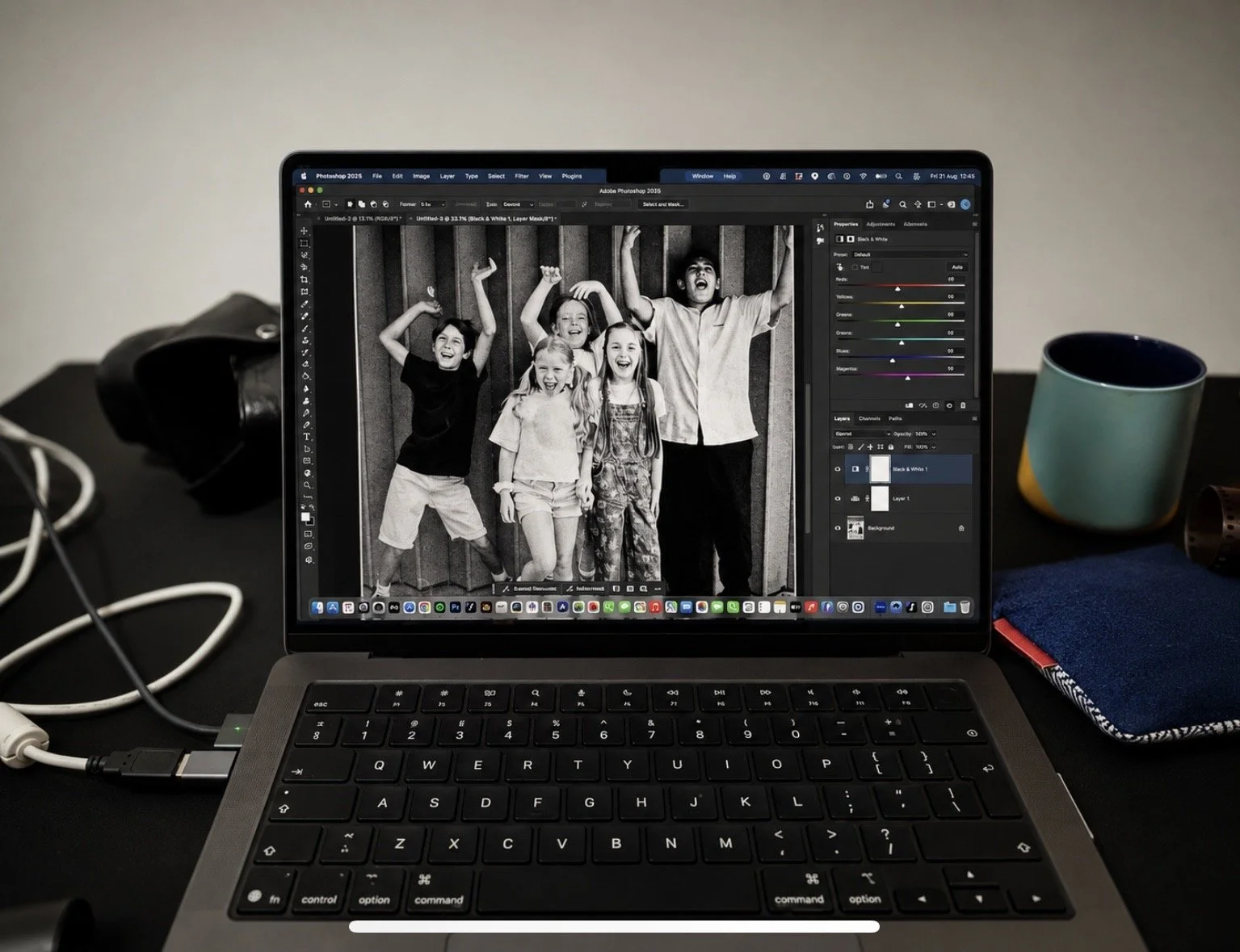Open the Preset dropdown in Properties
1240x952 pixels.
(910, 254)
